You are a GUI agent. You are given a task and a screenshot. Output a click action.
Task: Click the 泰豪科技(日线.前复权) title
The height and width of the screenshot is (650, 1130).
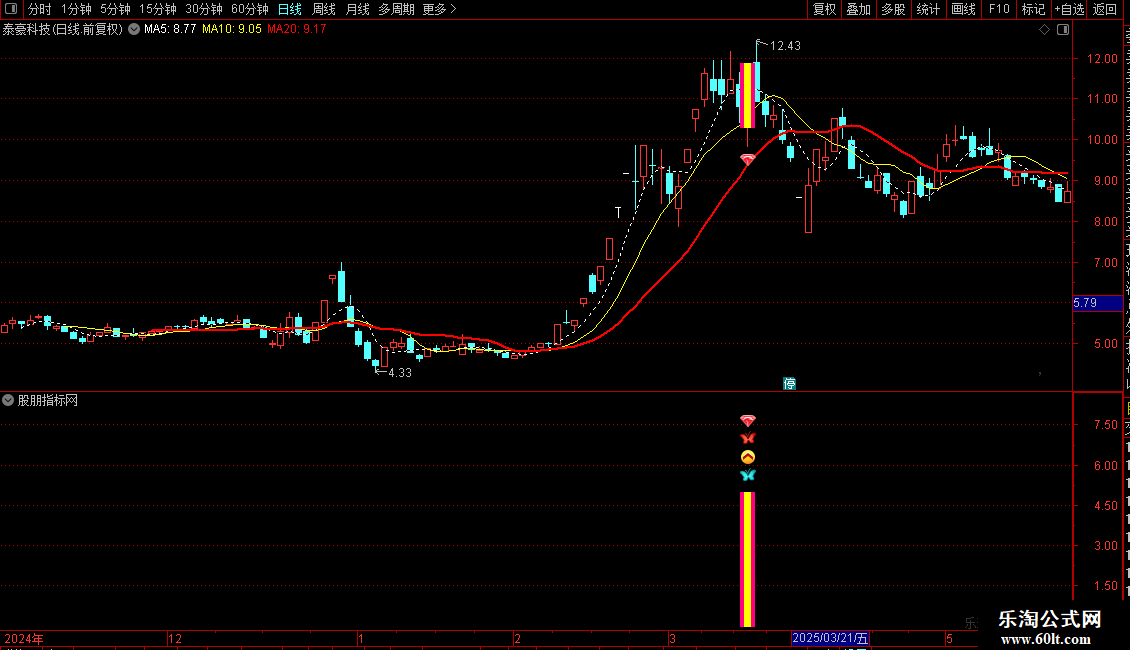[x=63, y=30]
